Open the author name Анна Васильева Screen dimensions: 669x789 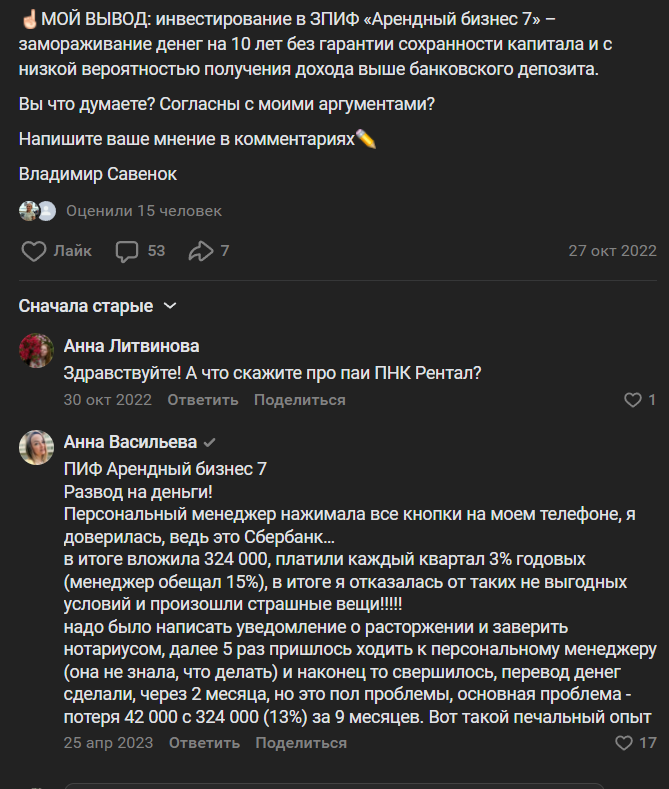point(130,442)
